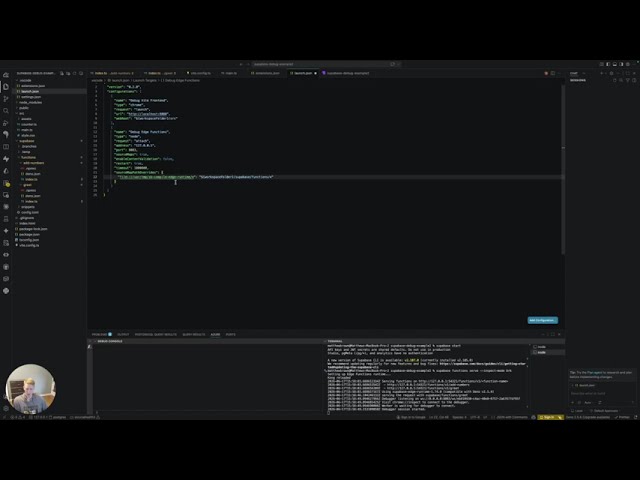The height and width of the screenshot is (480, 640).
Task: Open the Explorer view in activity bar
Action: coord(6,87)
